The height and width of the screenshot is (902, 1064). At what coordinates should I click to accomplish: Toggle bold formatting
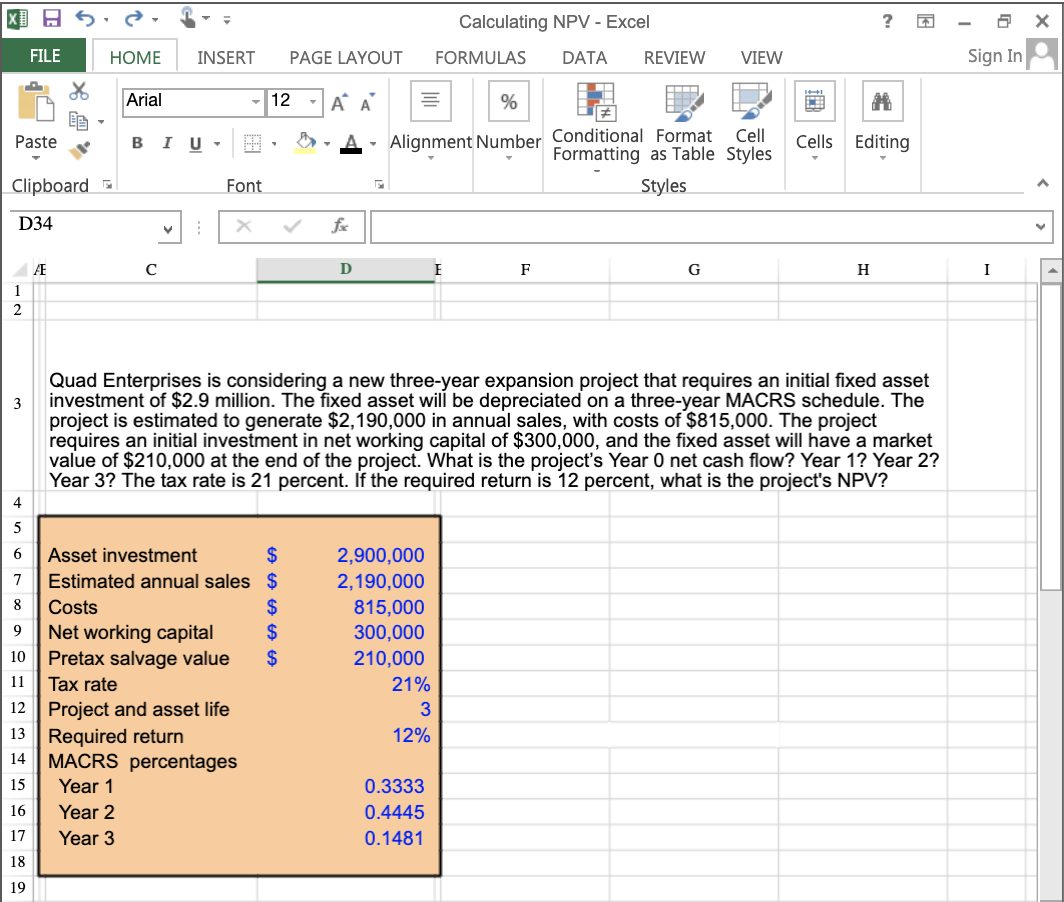point(137,143)
